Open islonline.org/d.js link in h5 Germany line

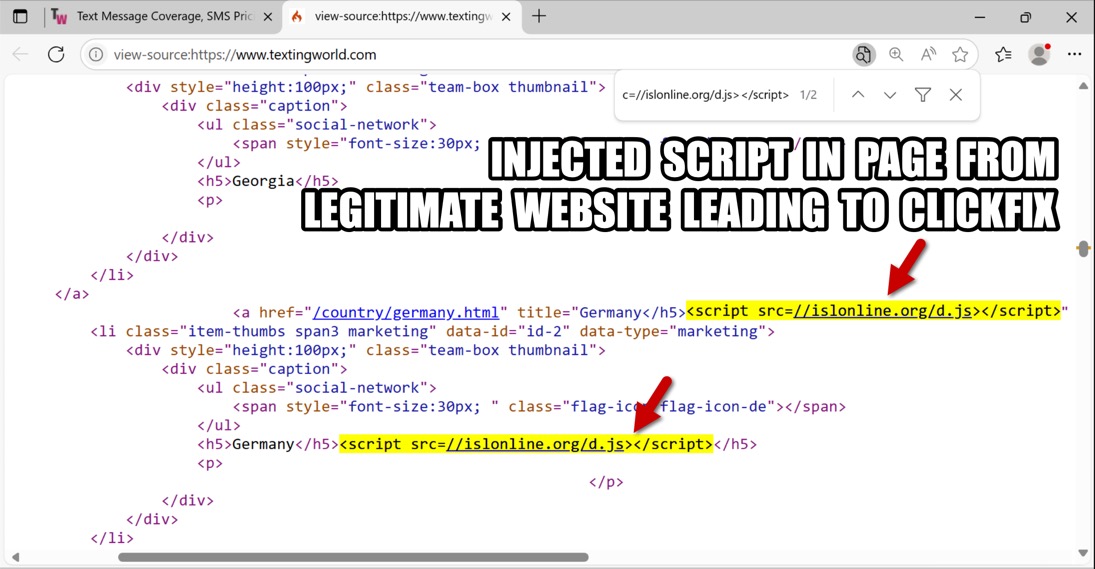pos(535,444)
